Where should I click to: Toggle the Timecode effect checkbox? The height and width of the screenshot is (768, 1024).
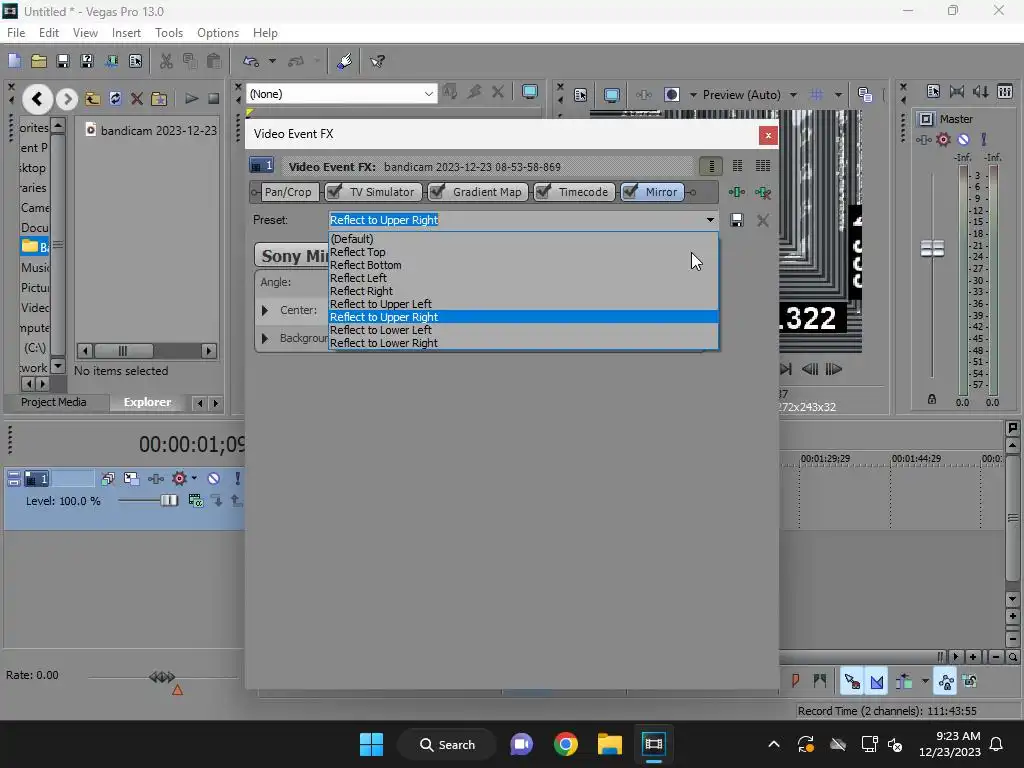click(x=543, y=191)
